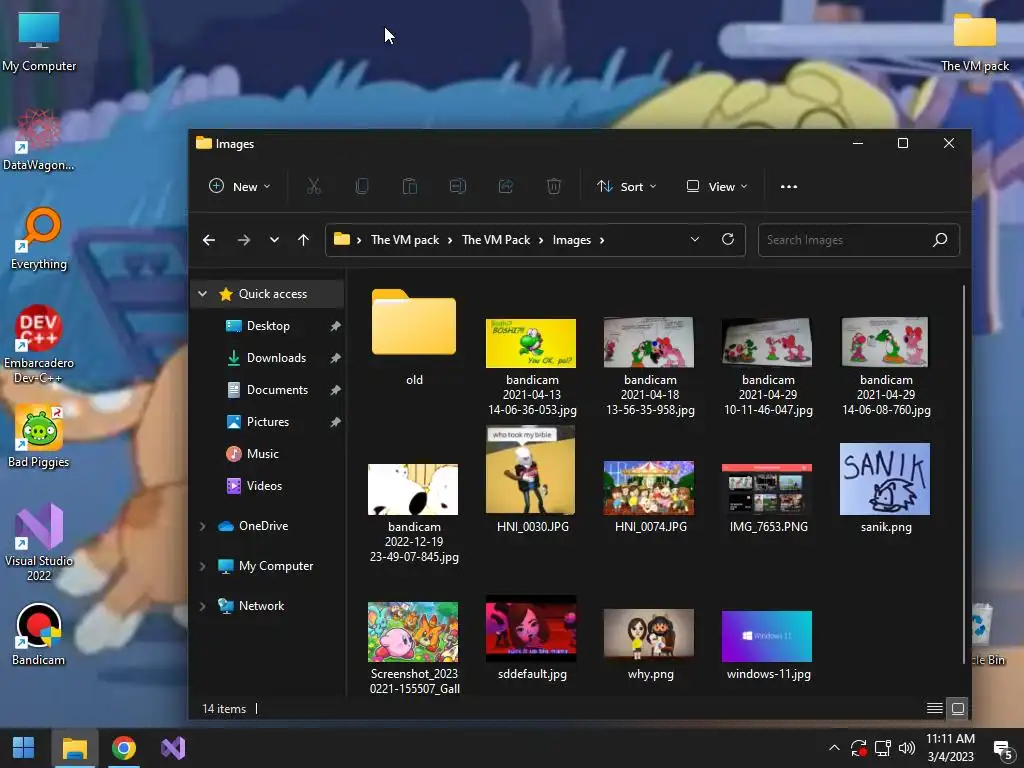Viewport: 1024px width, 768px height.
Task: Open File Explorer from the taskbar
Action: pyautogui.click(x=74, y=748)
